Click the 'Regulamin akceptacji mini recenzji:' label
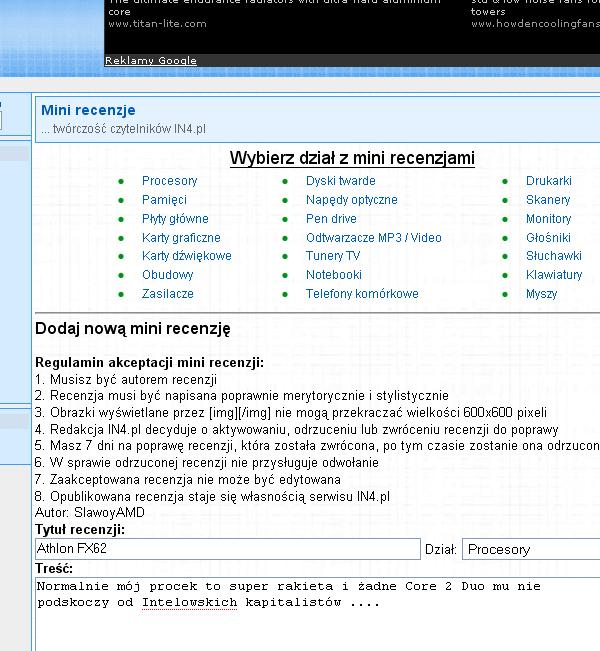 coord(149,362)
